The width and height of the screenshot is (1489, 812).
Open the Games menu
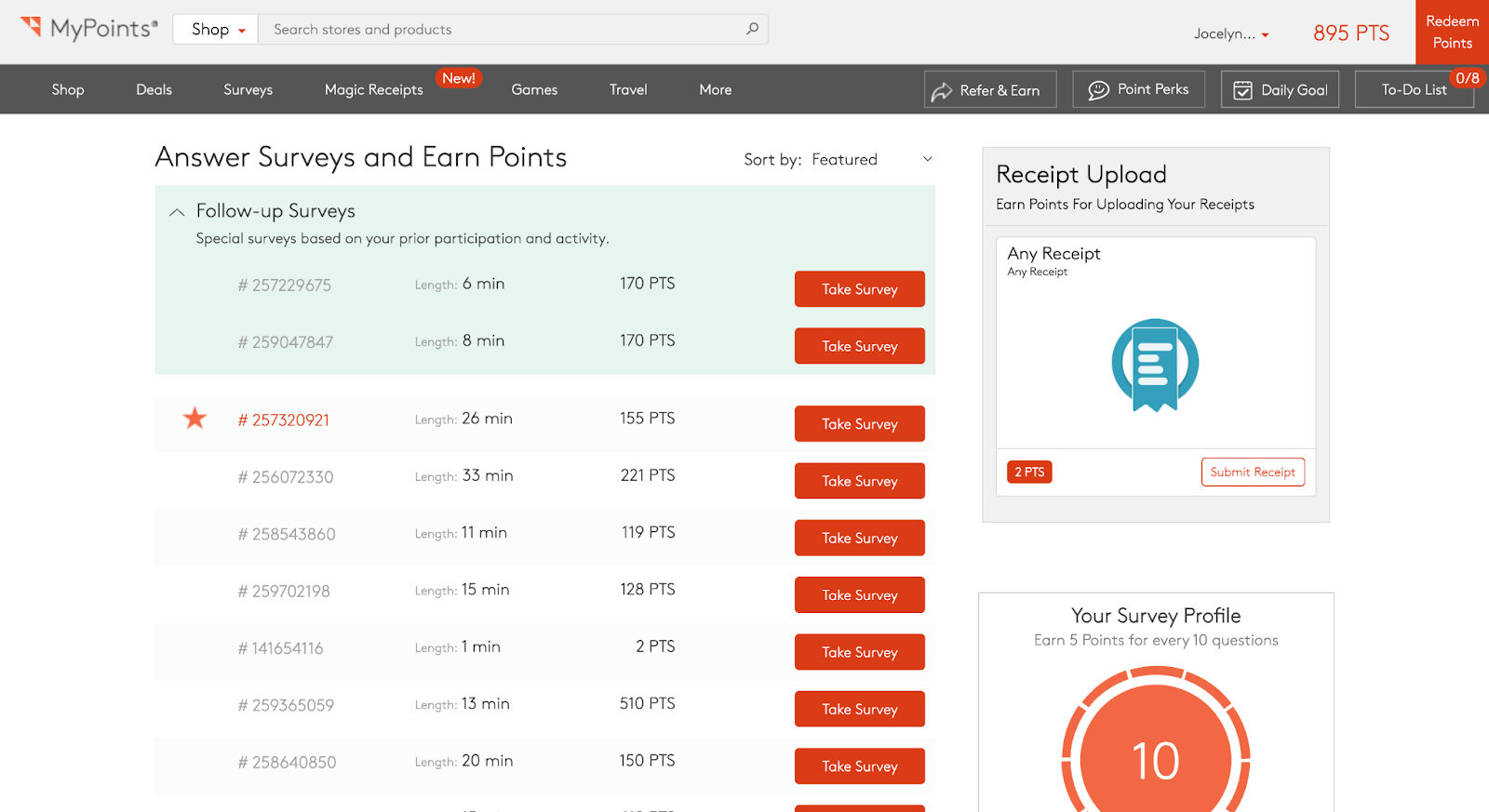coord(534,89)
